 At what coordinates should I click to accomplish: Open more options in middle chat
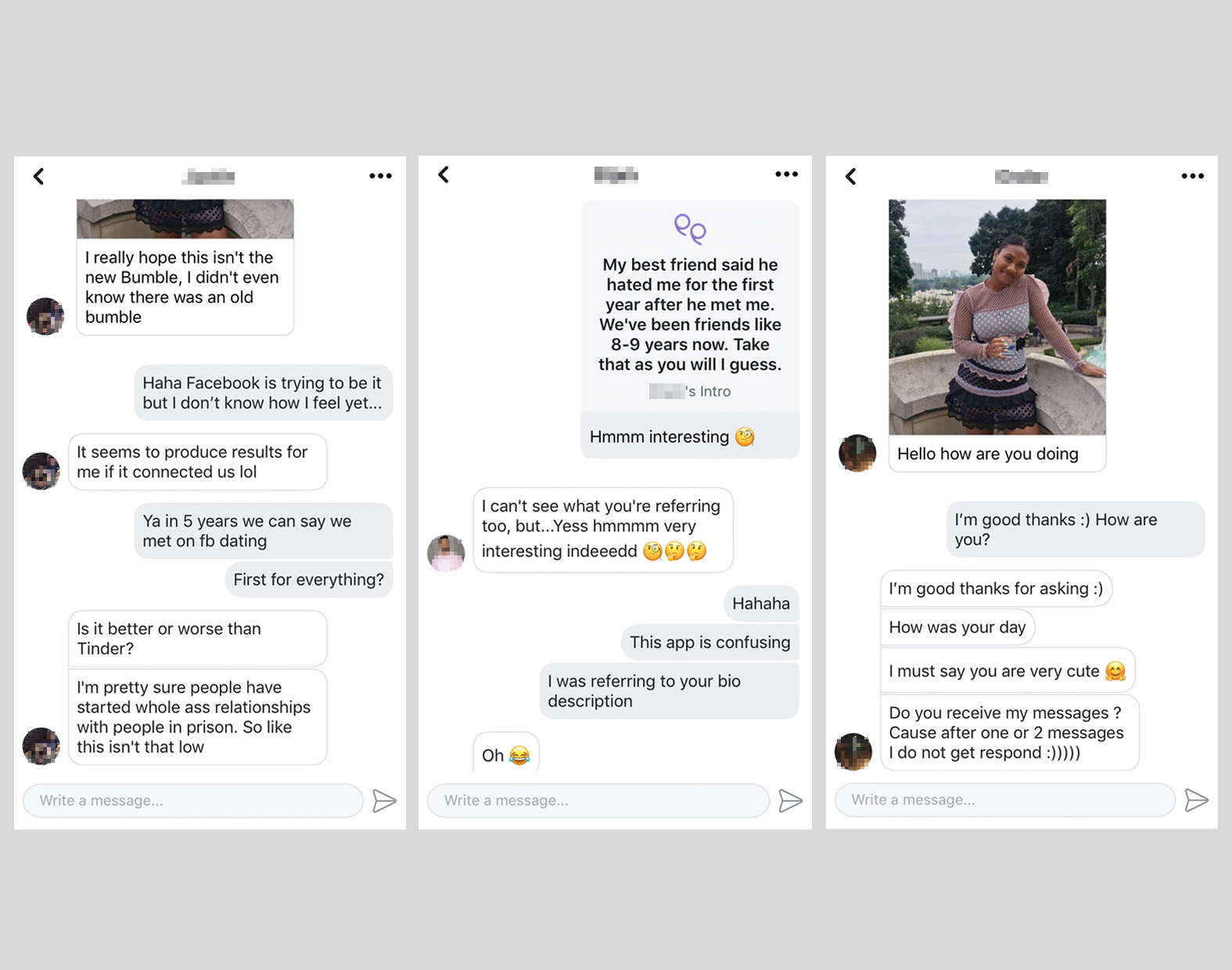pyautogui.click(x=786, y=174)
